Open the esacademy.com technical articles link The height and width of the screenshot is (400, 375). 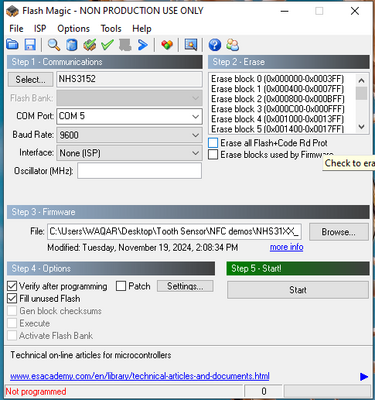140,376
